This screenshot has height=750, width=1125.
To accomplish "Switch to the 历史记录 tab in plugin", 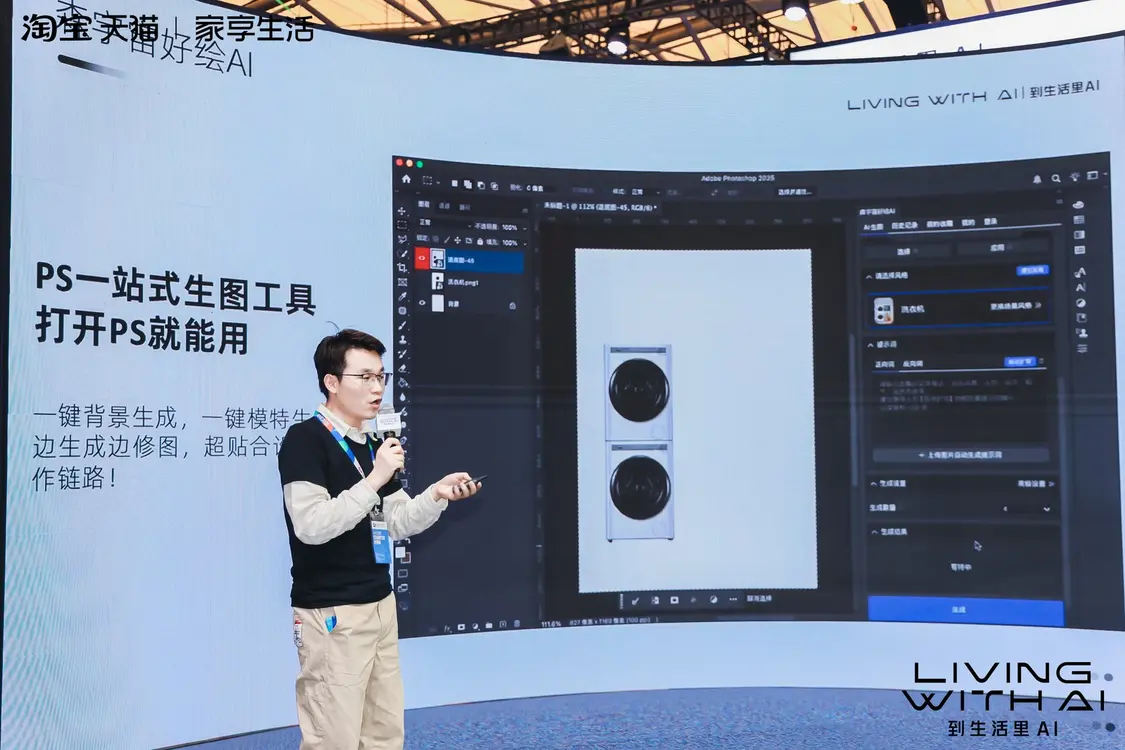I will pyautogui.click(x=903, y=225).
